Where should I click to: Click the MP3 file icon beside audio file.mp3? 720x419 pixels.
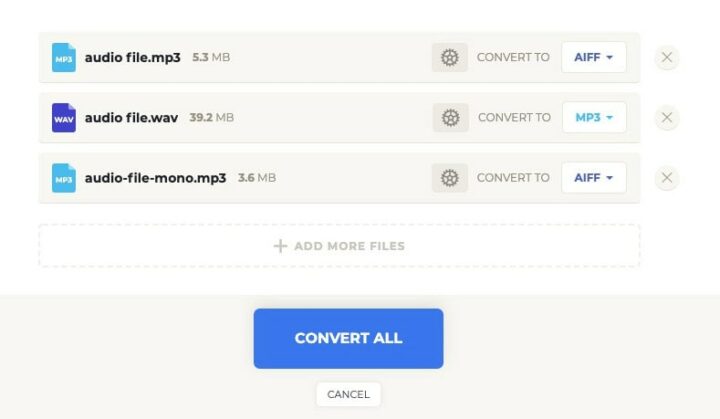(64, 58)
